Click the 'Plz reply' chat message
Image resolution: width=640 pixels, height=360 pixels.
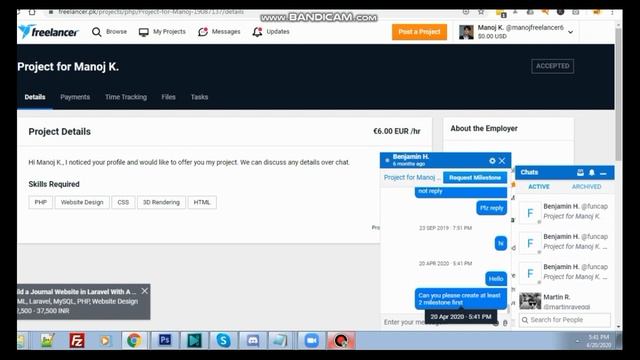point(491,208)
